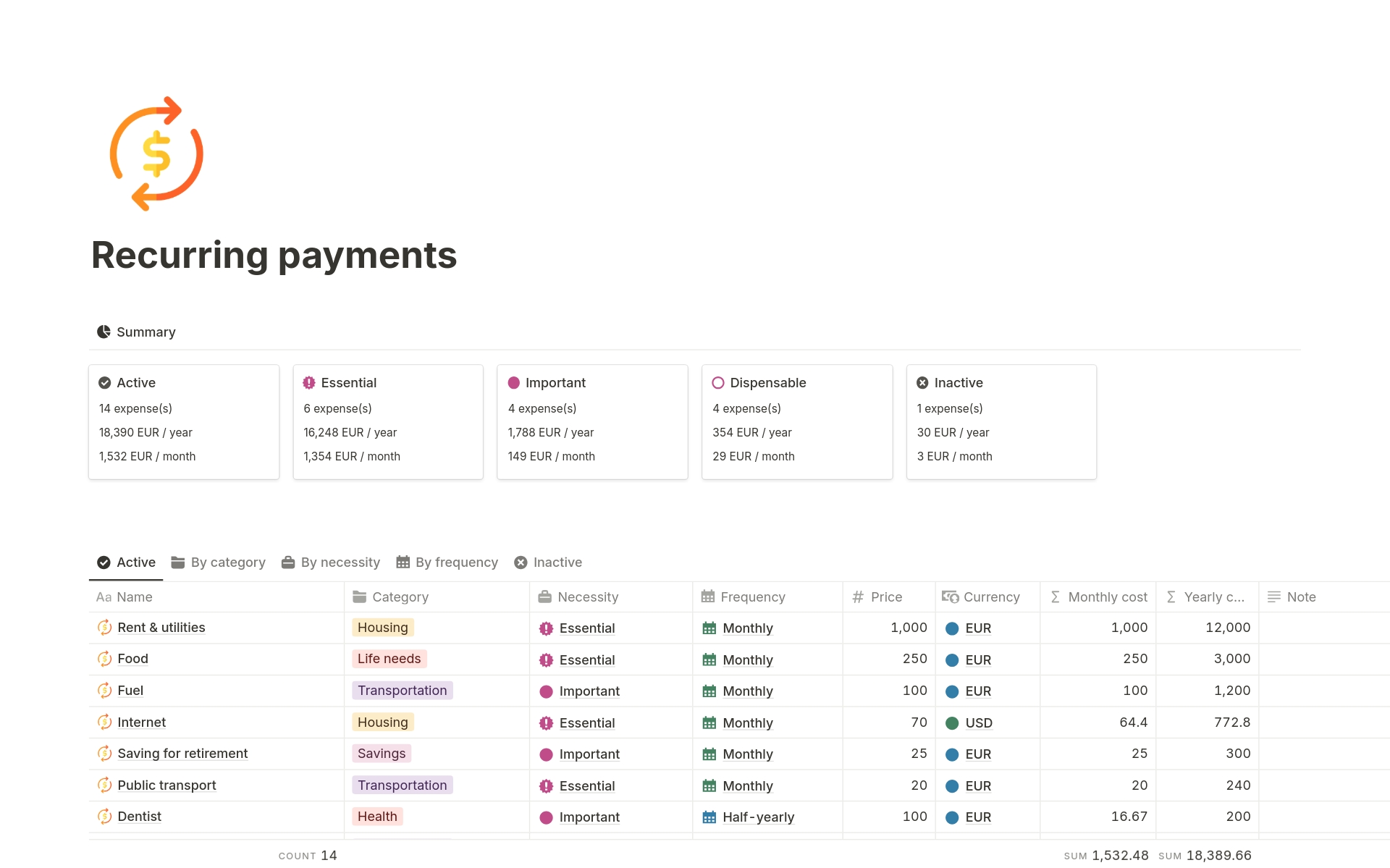
Task: Click the Dispensable card's hollow circle icon
Action: click(x=718, y=383)
